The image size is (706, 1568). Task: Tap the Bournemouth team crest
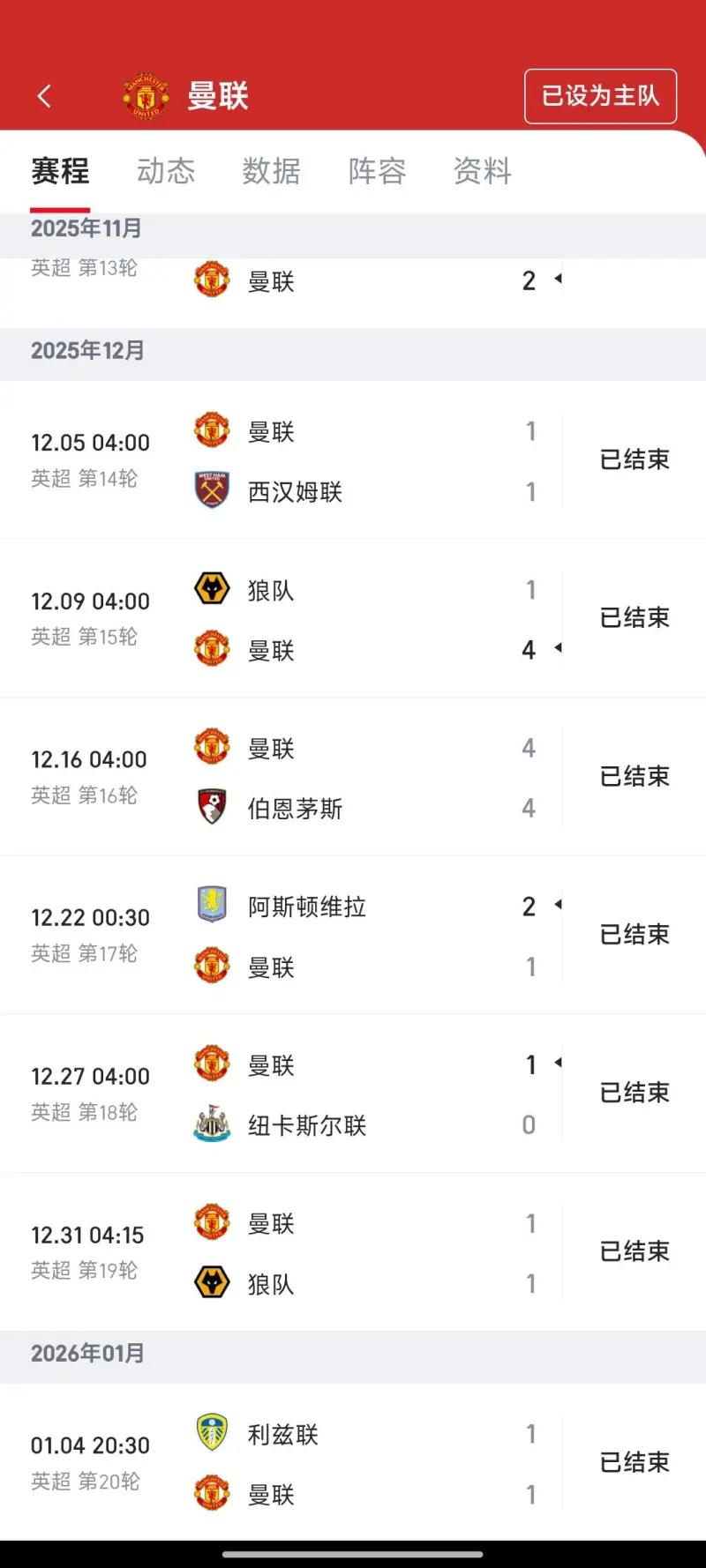[212, 807]
